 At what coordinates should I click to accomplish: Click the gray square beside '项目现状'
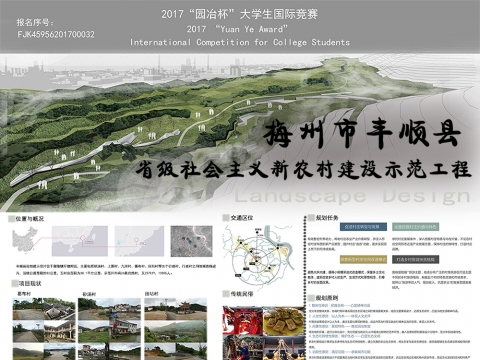(x=14, y=284)
